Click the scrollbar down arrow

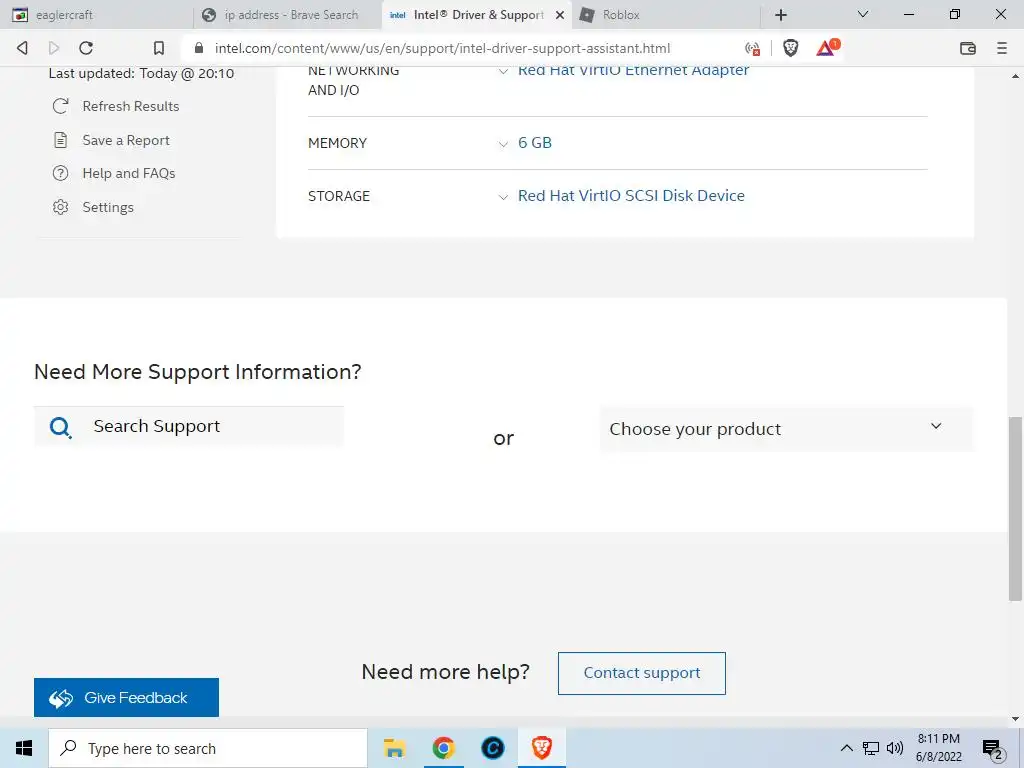pos(1015,720)
